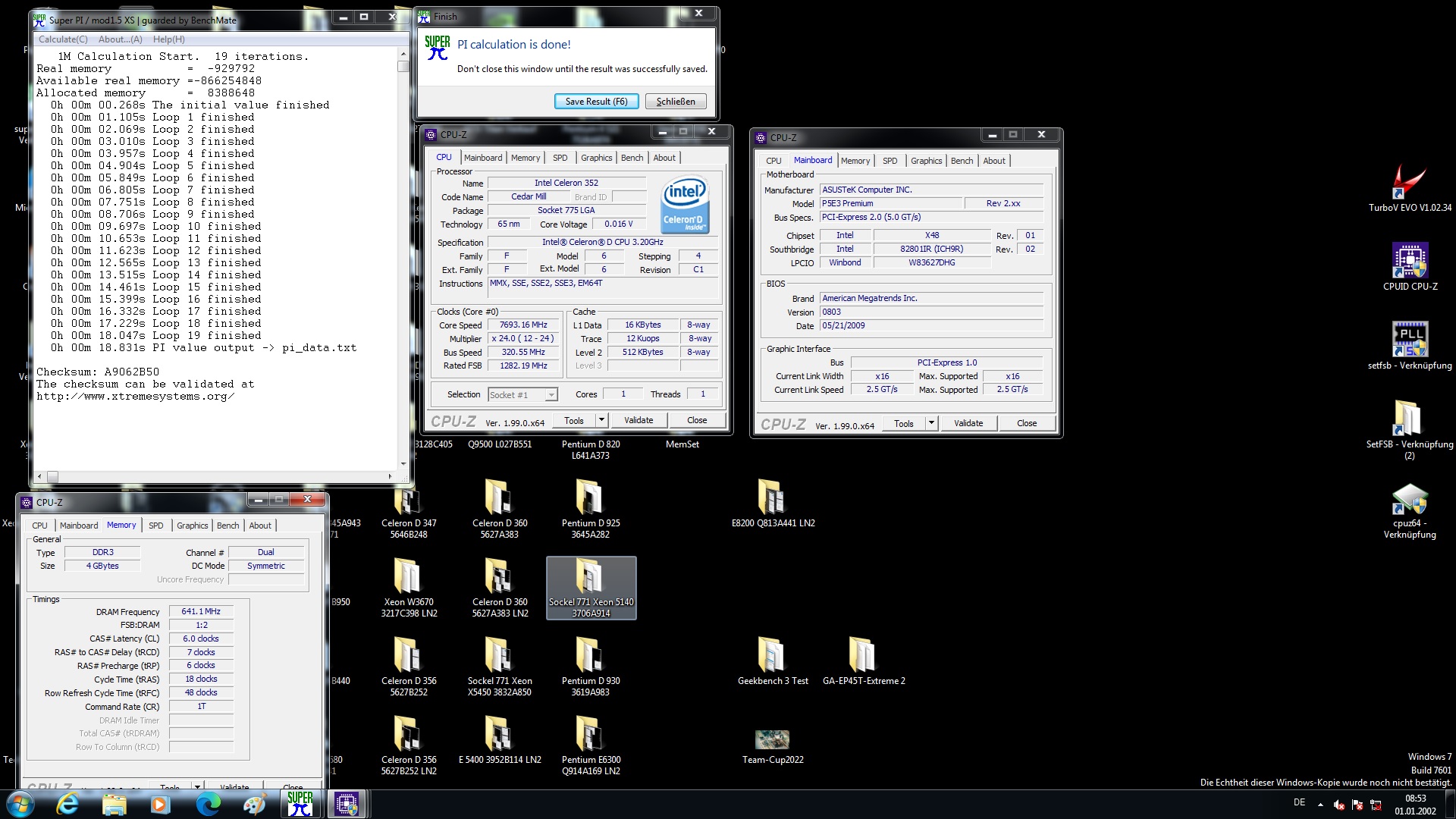Open Bench tab in CPU window
This screenshot has height=819, width=1456.
(632, 158)
